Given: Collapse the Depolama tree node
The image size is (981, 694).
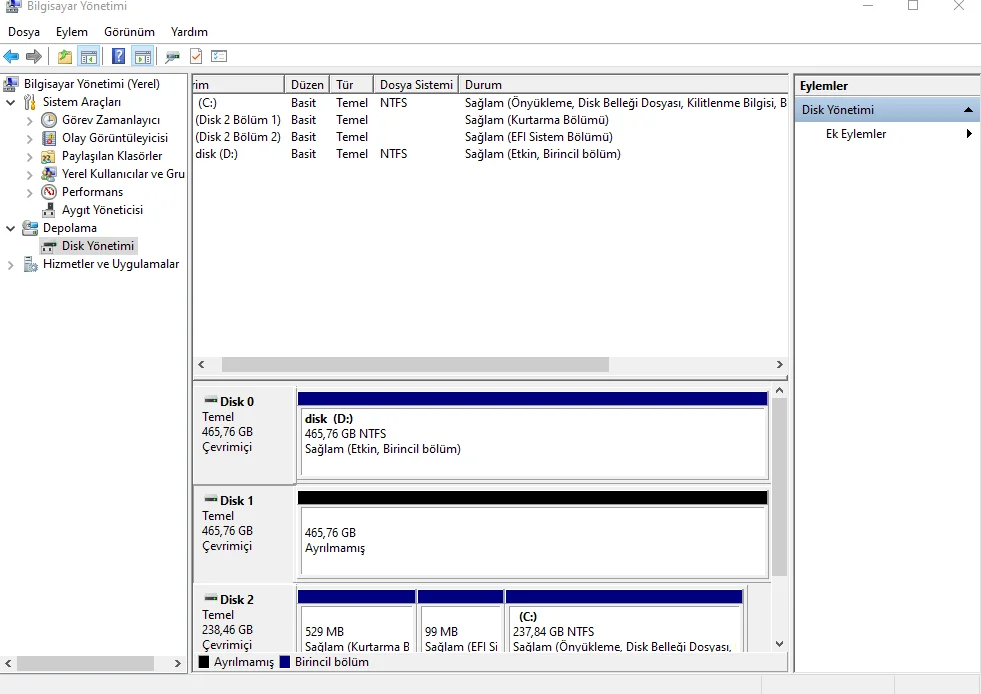Looking at the screenshot, I should [11, 228].
